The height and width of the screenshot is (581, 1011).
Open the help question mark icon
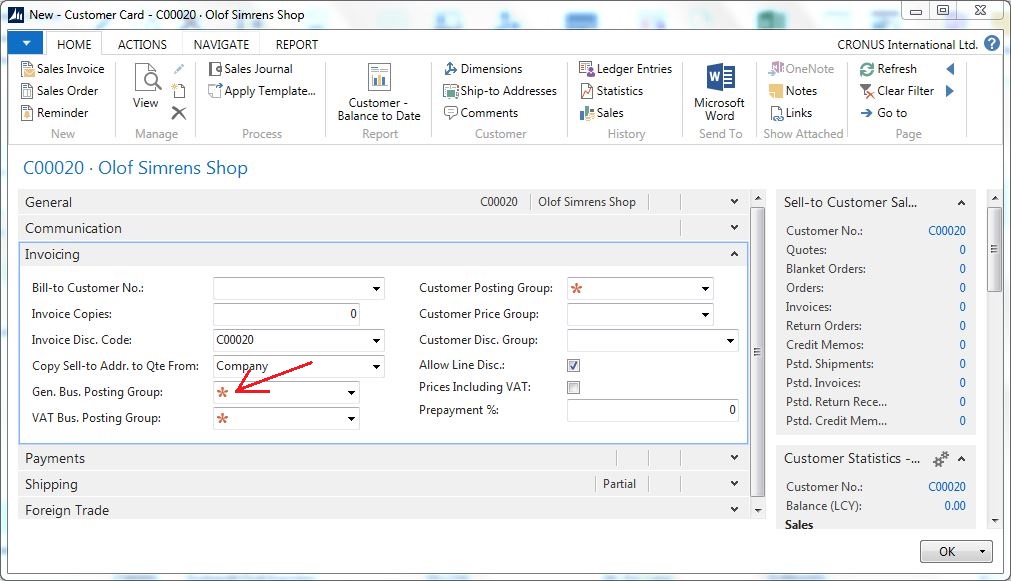992,43
